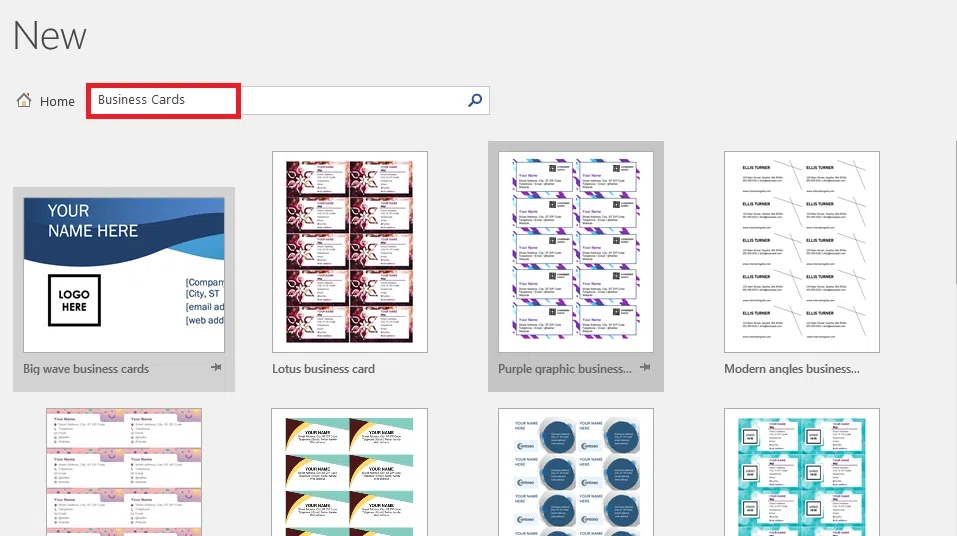
Task: Pin the Purple graphic business template
Action: [x=645, y=368]
